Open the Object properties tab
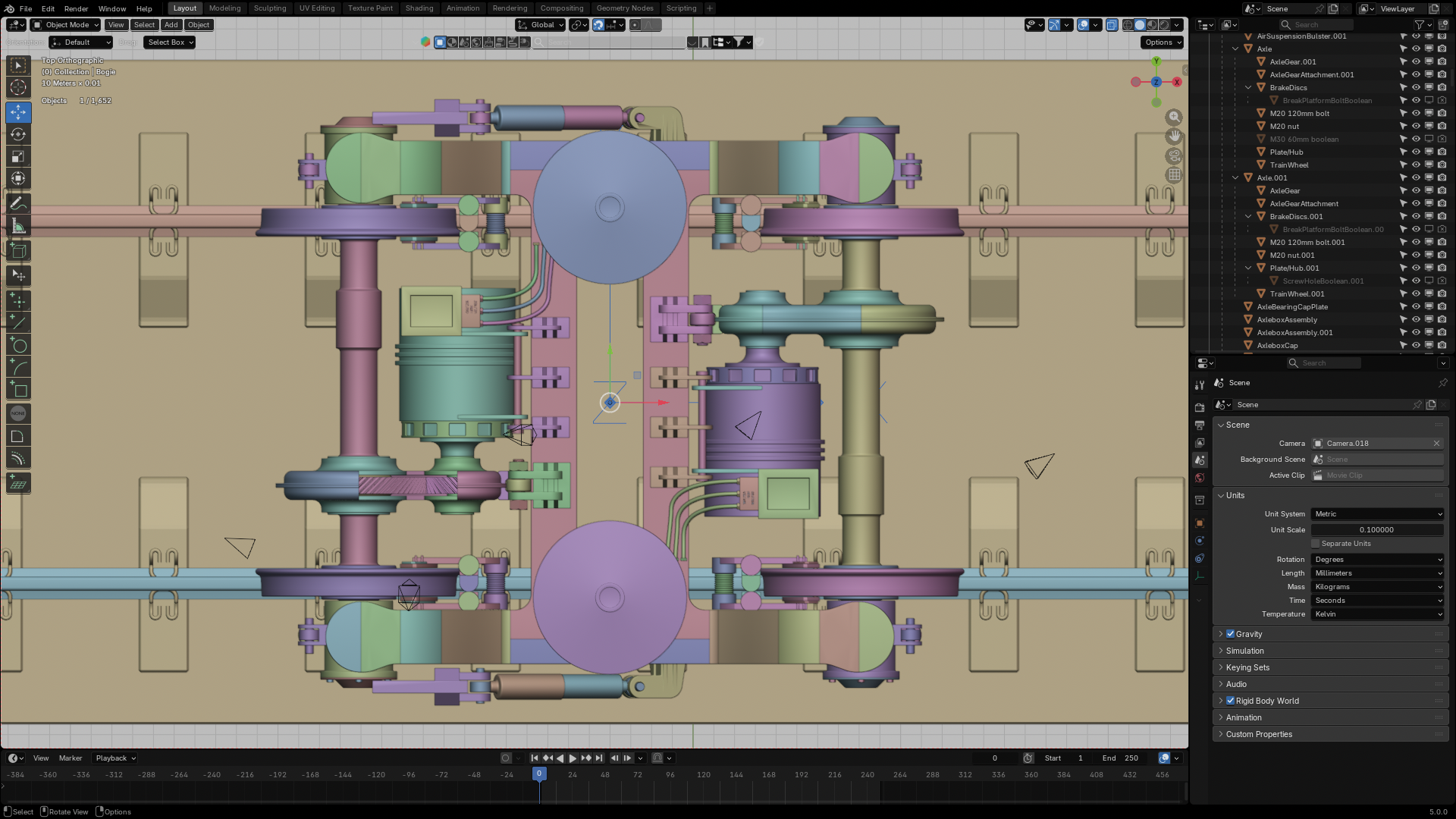The image size is (1456, 819). [x=1200, y=522]
